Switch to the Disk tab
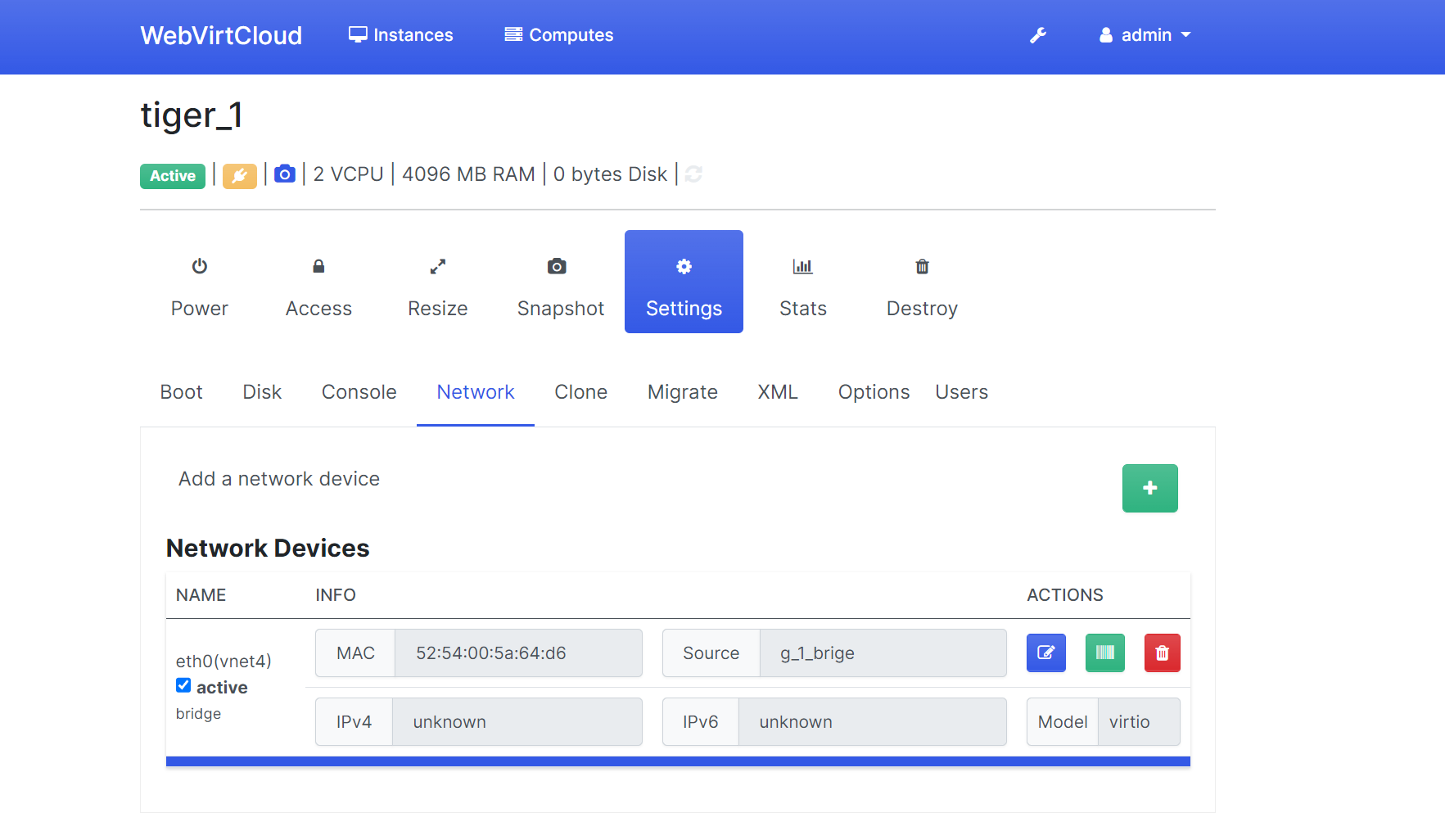Screen dimensions: 1445x840 pos(262,392)
